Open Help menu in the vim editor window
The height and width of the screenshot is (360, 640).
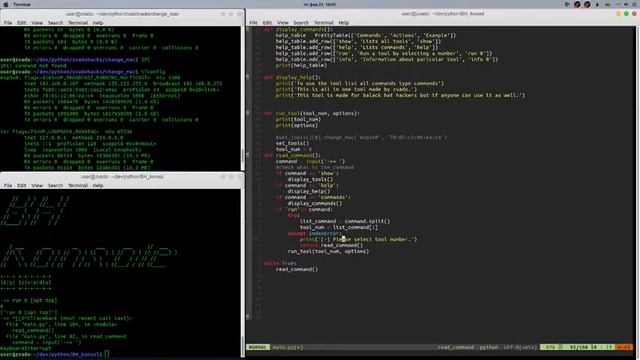coord(344,23)
